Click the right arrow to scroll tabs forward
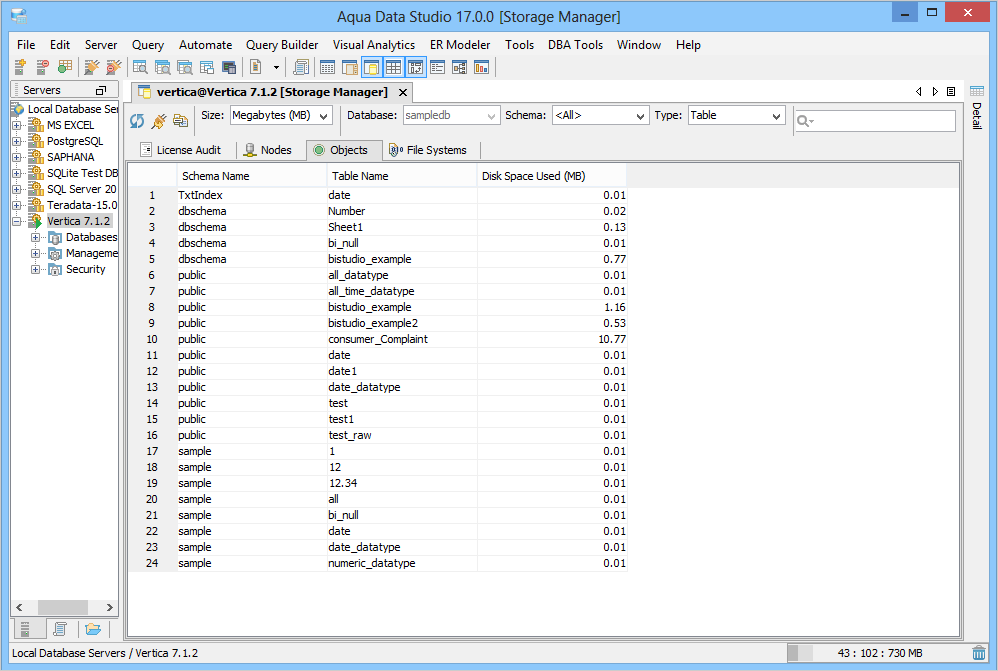Image resolution: width=998 pixels, height=671 pixels. pyautogui.click(x=935, y=92)
